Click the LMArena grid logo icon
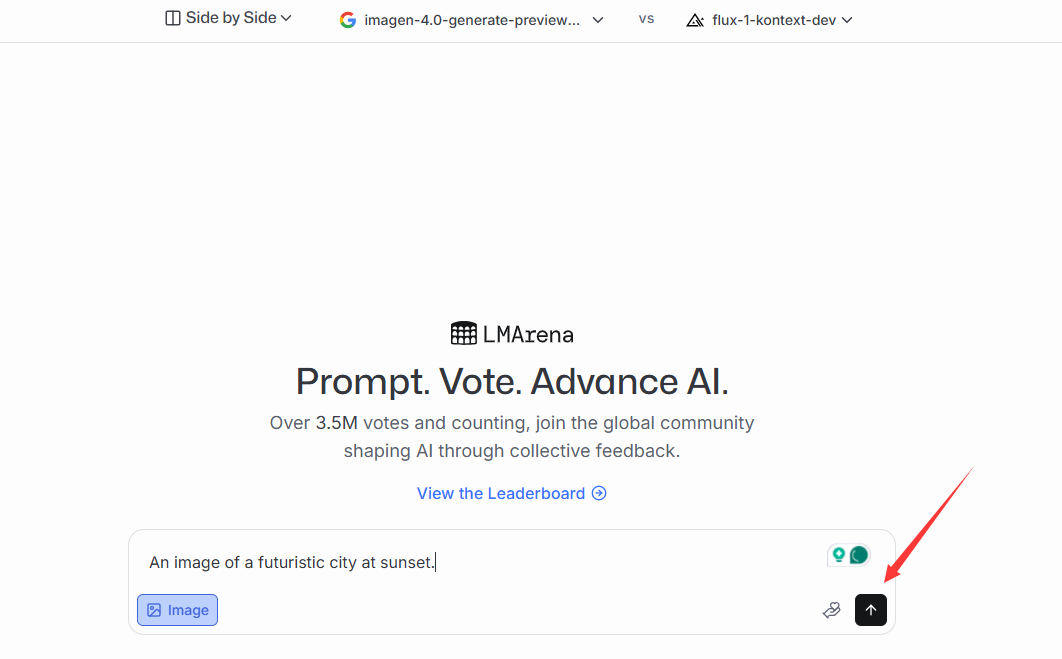The width and height of the screenshot is (1062, 659). pos(464,333)
